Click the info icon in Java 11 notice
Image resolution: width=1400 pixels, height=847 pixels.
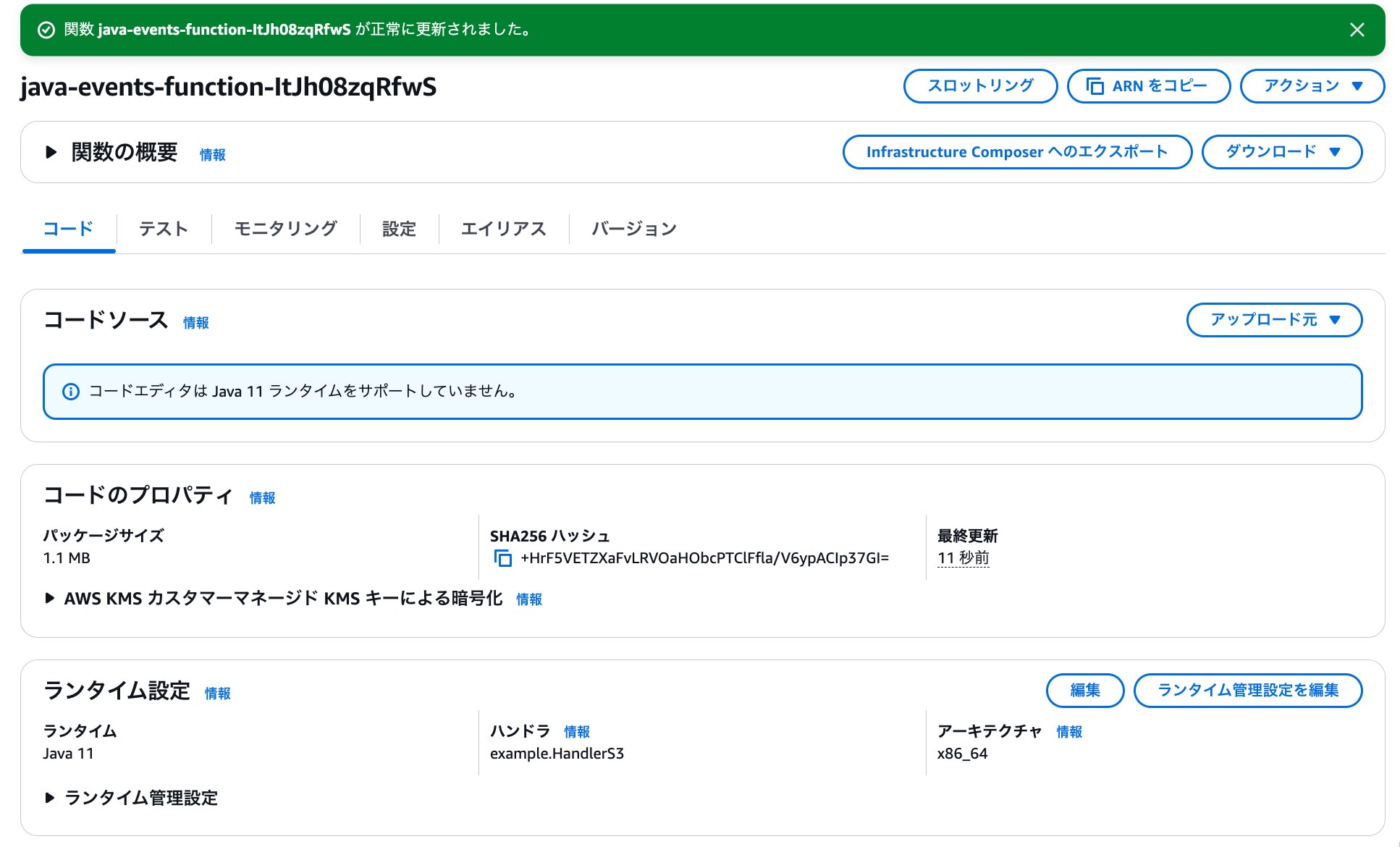click(71, 392)
